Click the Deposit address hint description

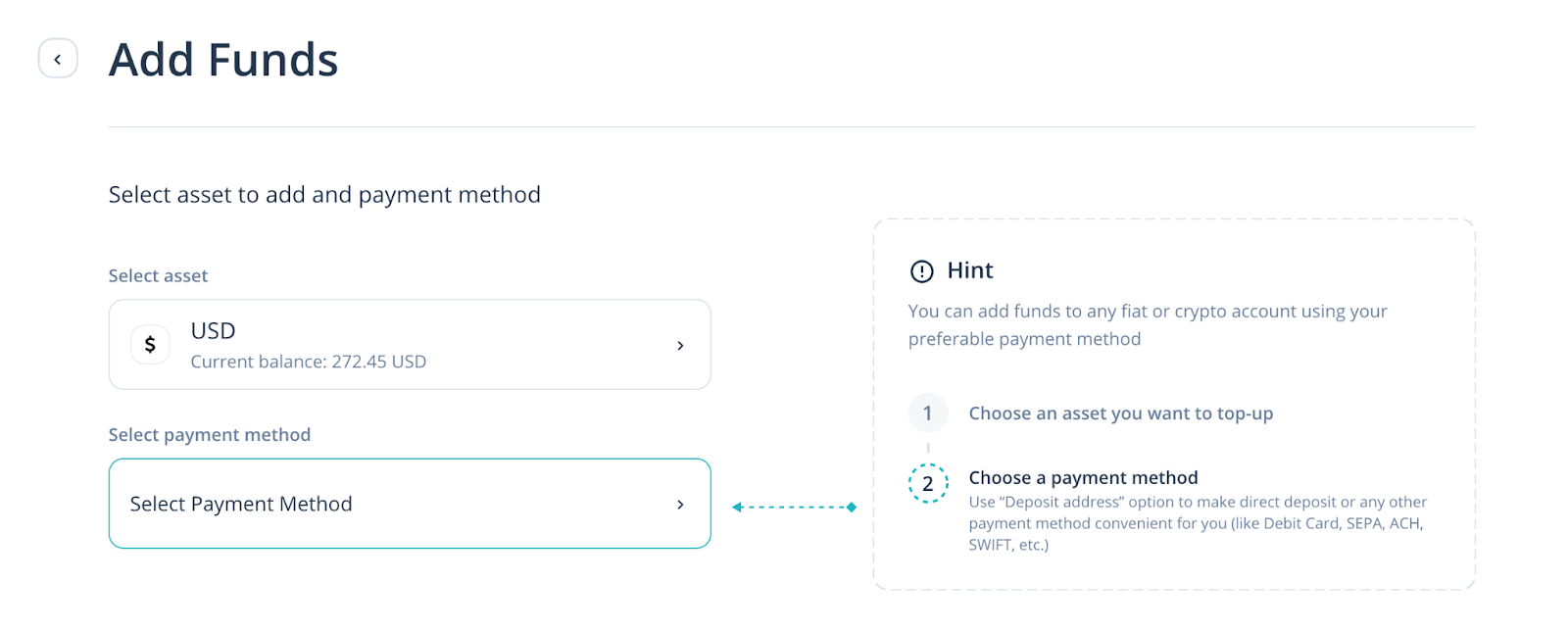[x=1197, y=523]
